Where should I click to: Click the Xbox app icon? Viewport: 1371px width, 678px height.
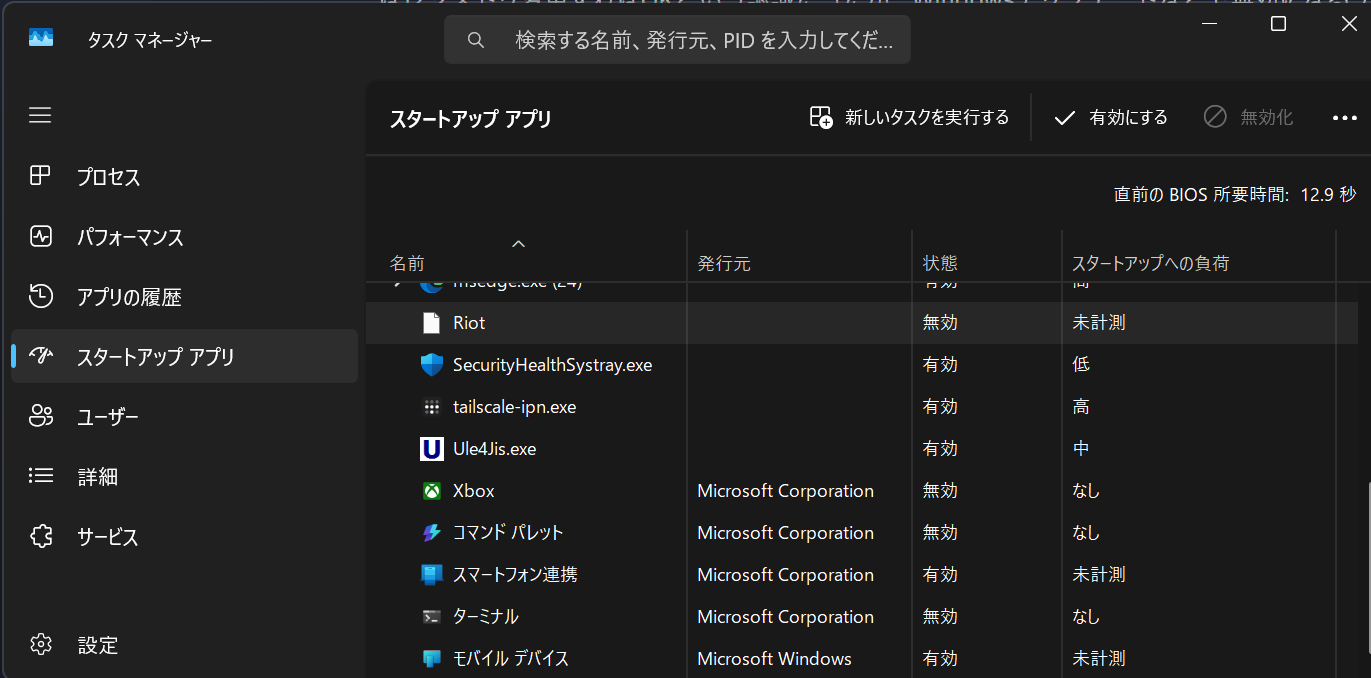432,491
